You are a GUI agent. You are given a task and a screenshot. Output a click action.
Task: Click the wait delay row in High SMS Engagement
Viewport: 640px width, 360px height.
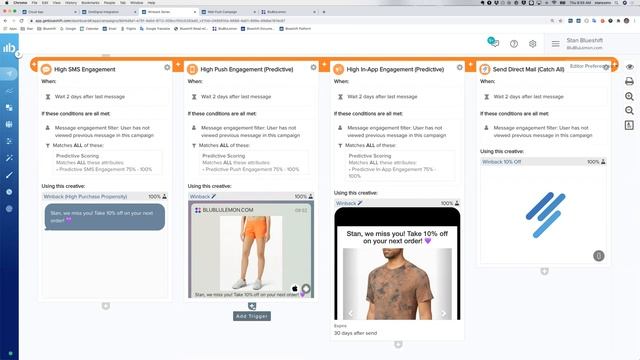105,97
